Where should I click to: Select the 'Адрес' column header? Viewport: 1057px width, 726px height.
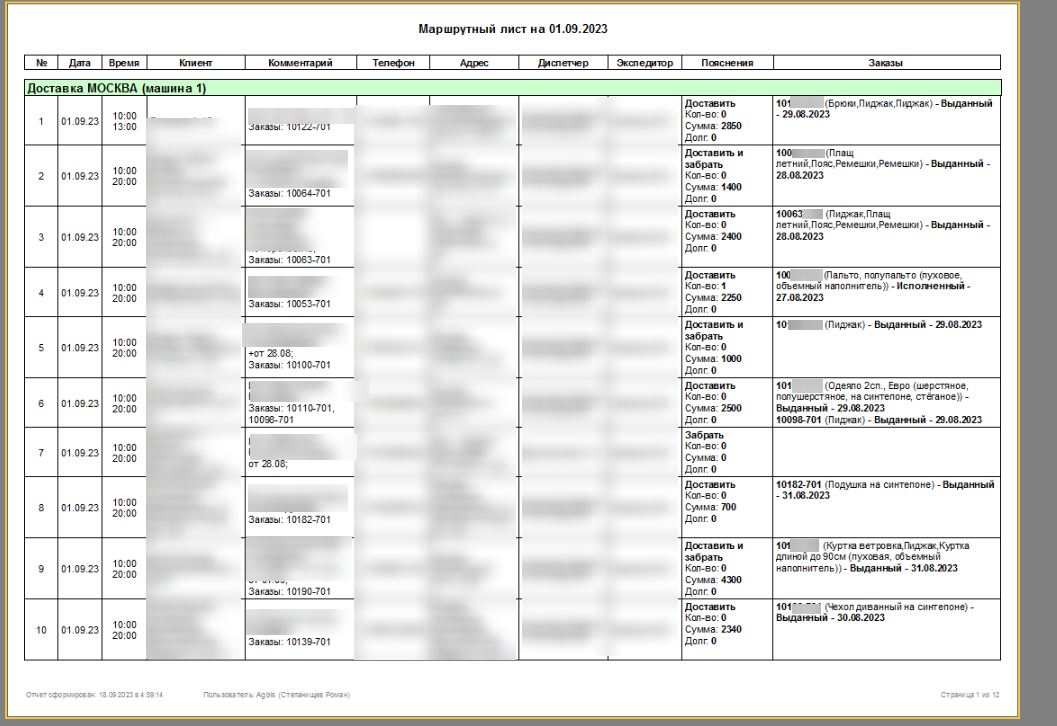click(x=474, y=63)
